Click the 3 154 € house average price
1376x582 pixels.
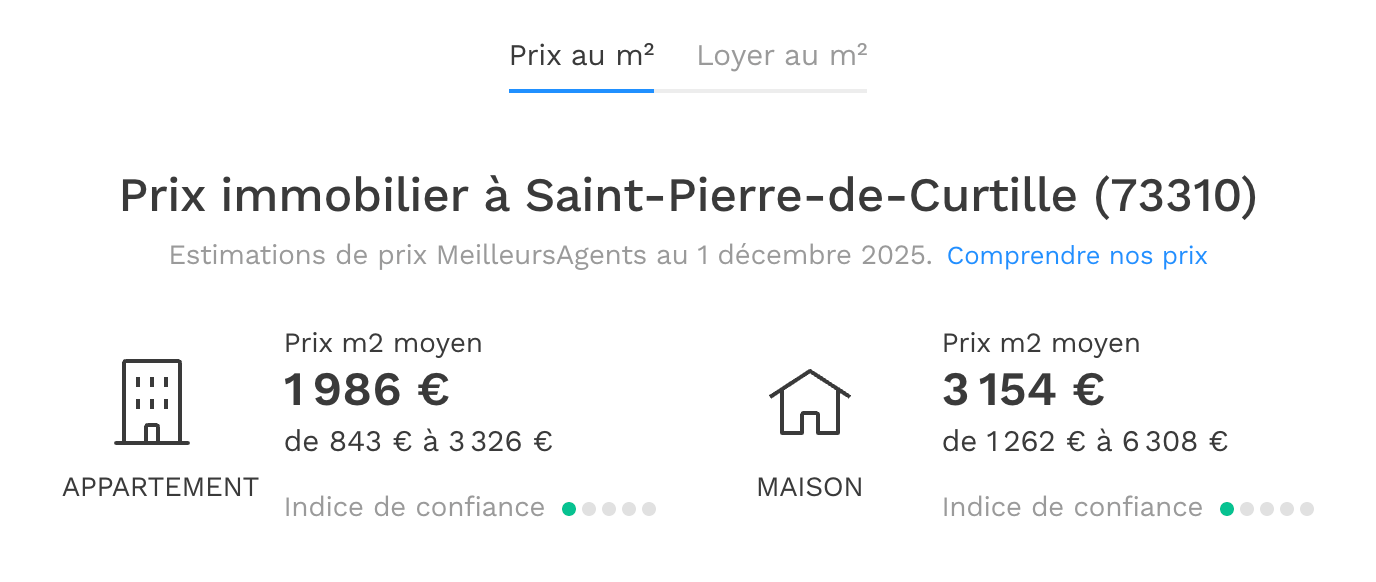tap(1023, 390)
